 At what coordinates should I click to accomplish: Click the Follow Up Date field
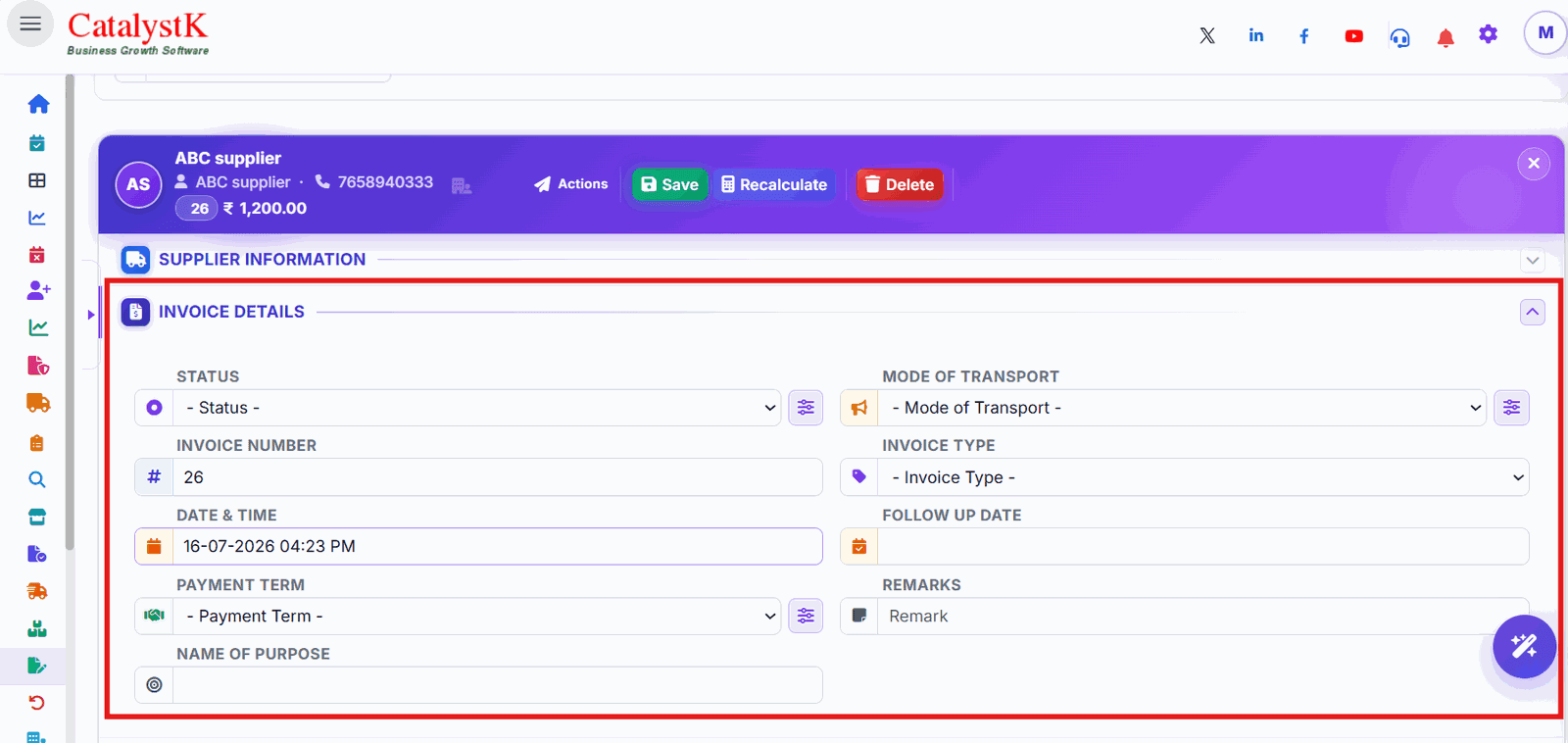(1203, 547)
